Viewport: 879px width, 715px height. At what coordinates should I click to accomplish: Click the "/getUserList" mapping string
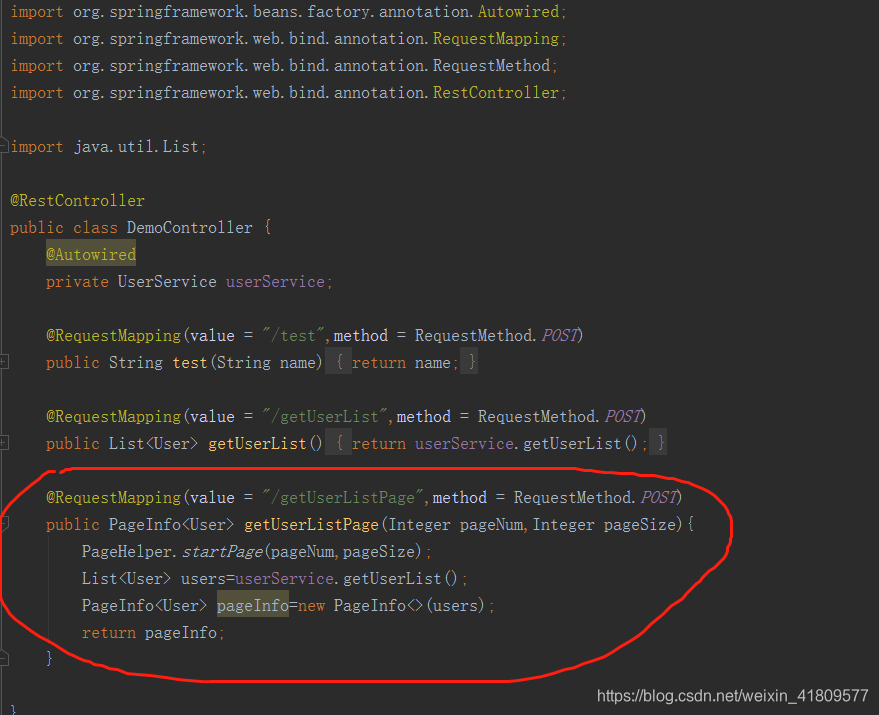pyautogui.click(x=325, y=417)
